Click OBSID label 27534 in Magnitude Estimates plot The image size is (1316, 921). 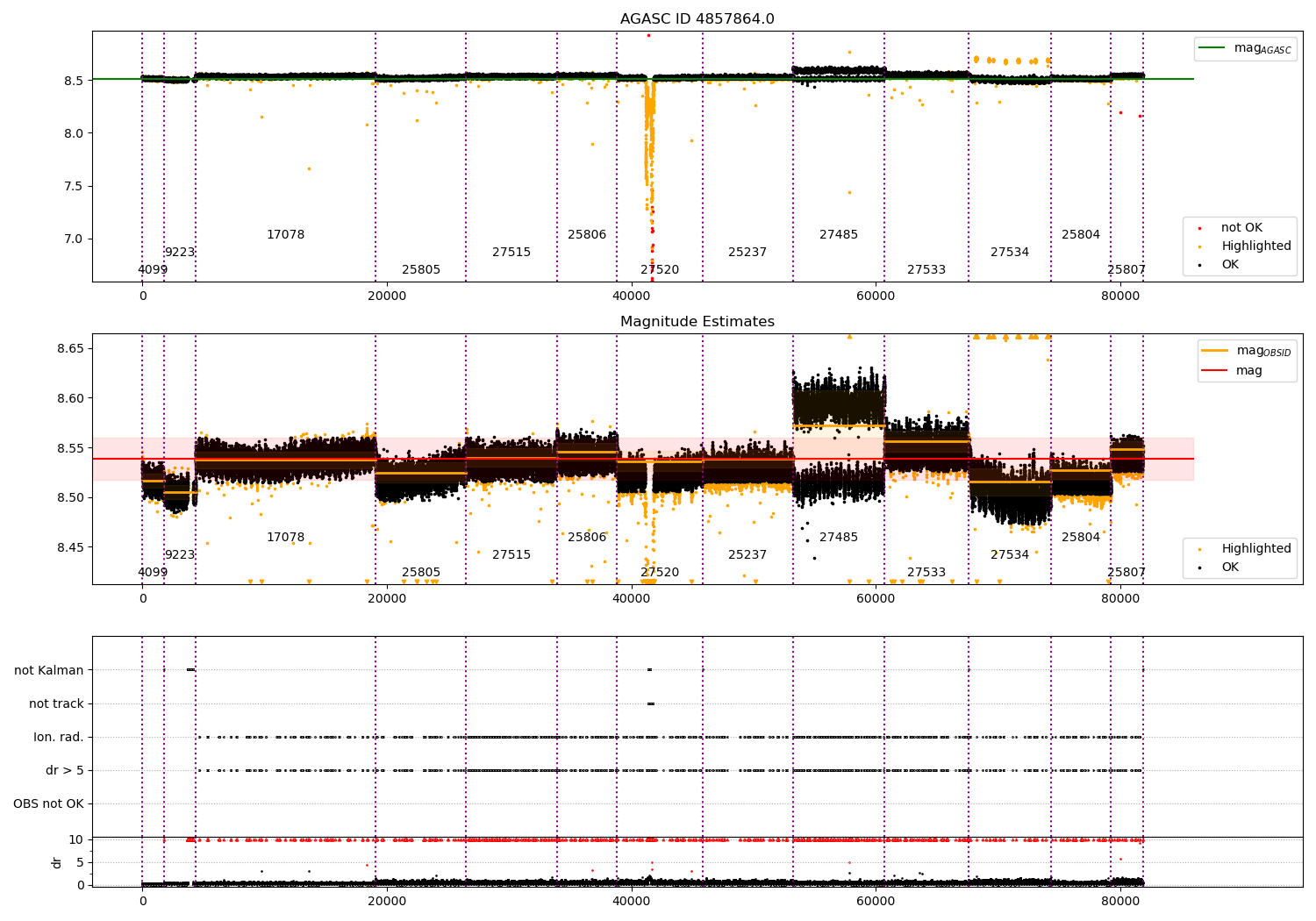[1010, 555]
